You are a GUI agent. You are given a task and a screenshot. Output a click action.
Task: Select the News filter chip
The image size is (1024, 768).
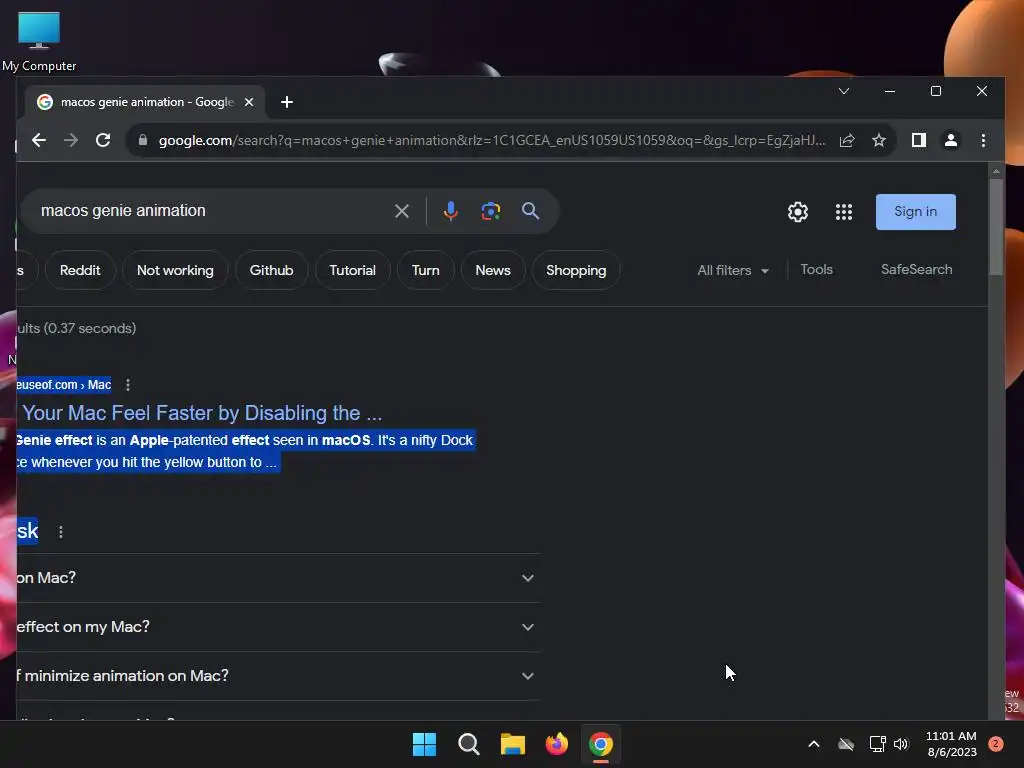pos(493,270)
